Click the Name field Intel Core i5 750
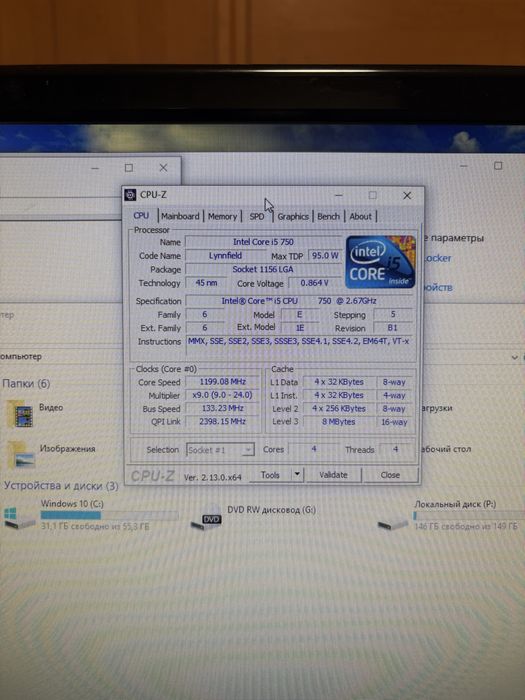 pos(263,242)
